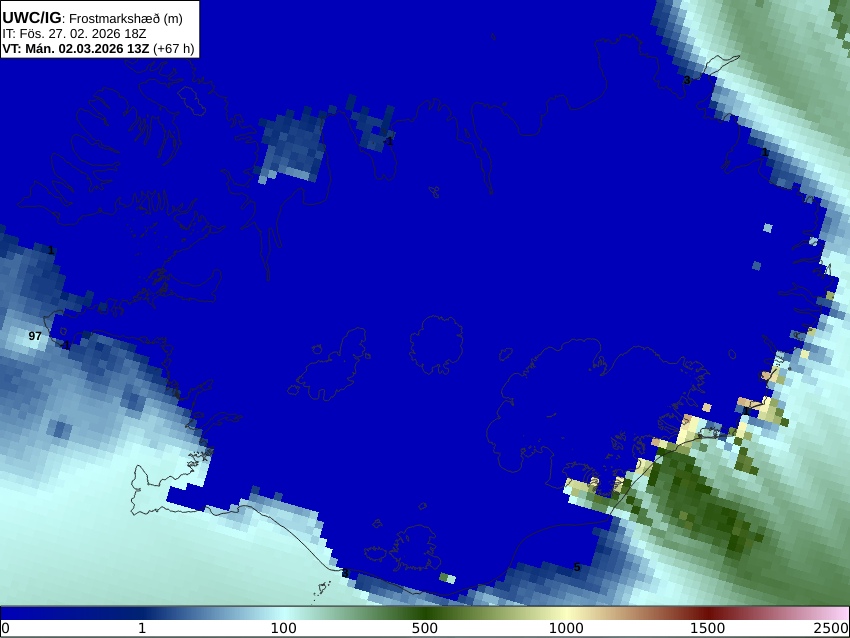Click the '5' value label on the map
The height and width of the screenshot is (638, 850).
pyautogui.click(x=577, y=567)
